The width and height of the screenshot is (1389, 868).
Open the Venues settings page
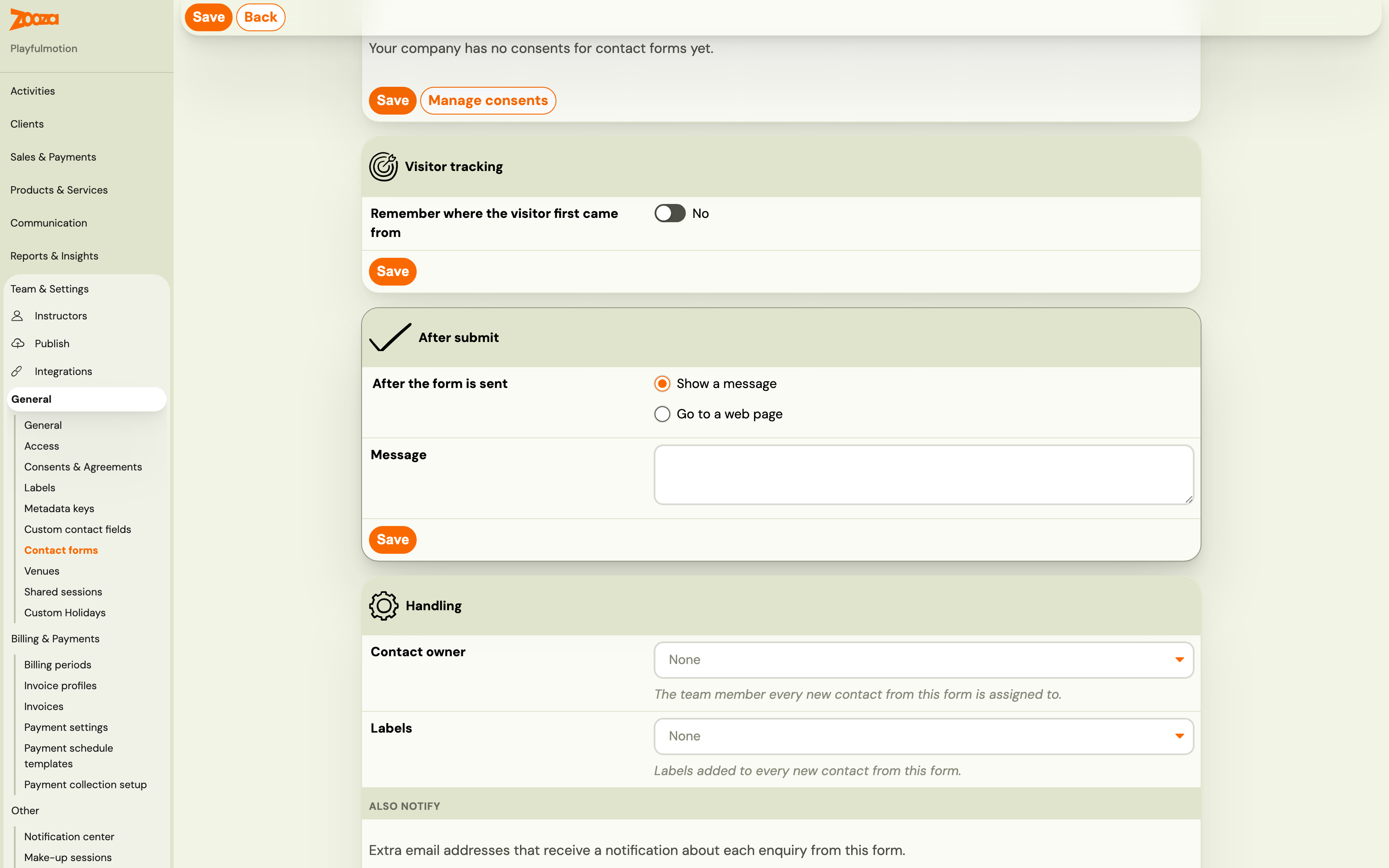(42, 571)
